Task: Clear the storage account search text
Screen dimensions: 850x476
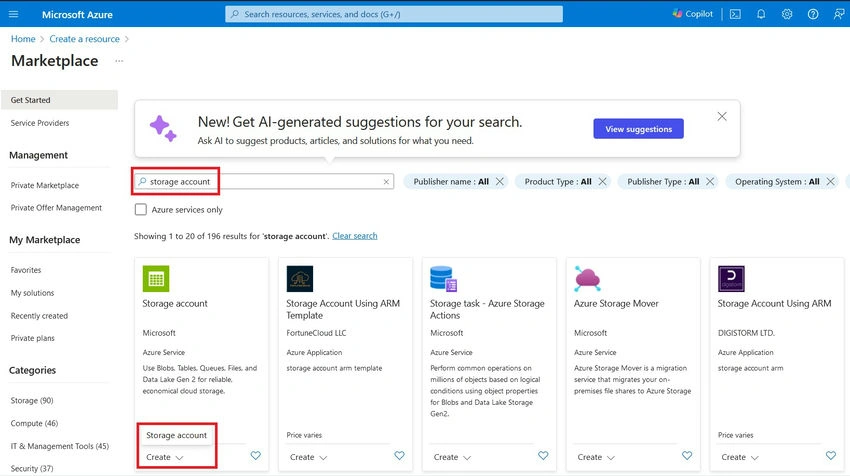Action: click(x=386, y=182)
